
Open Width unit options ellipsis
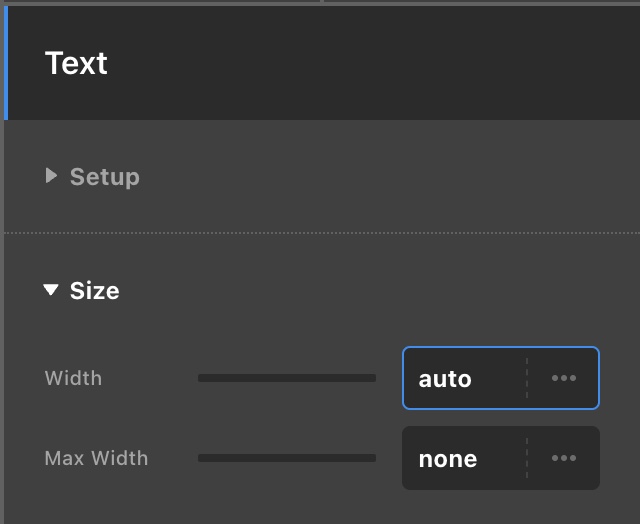tap(564, 379)
